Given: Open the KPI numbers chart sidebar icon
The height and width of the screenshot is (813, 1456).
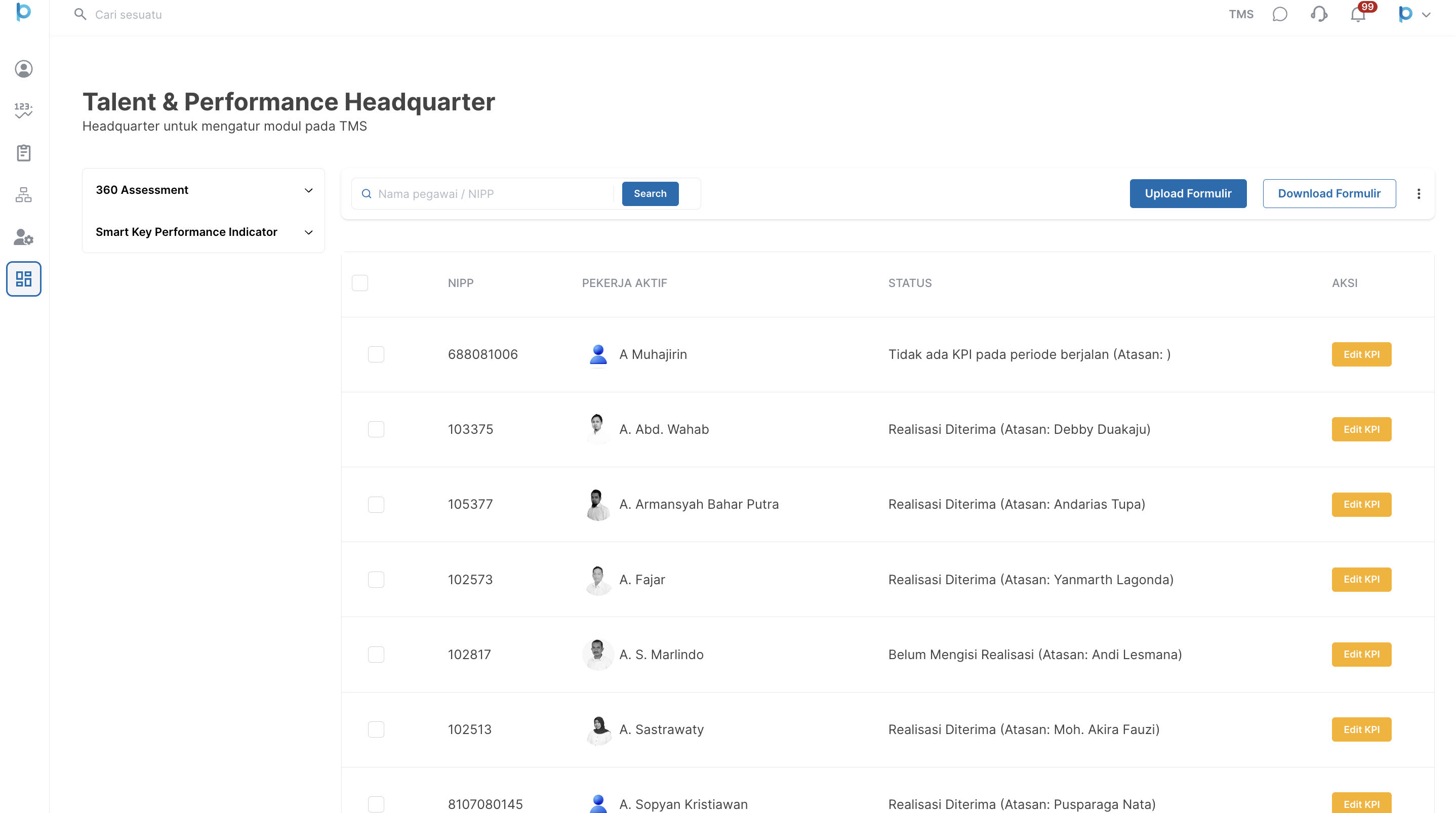Looking at the screenshot, I should [x=23, y=110].
